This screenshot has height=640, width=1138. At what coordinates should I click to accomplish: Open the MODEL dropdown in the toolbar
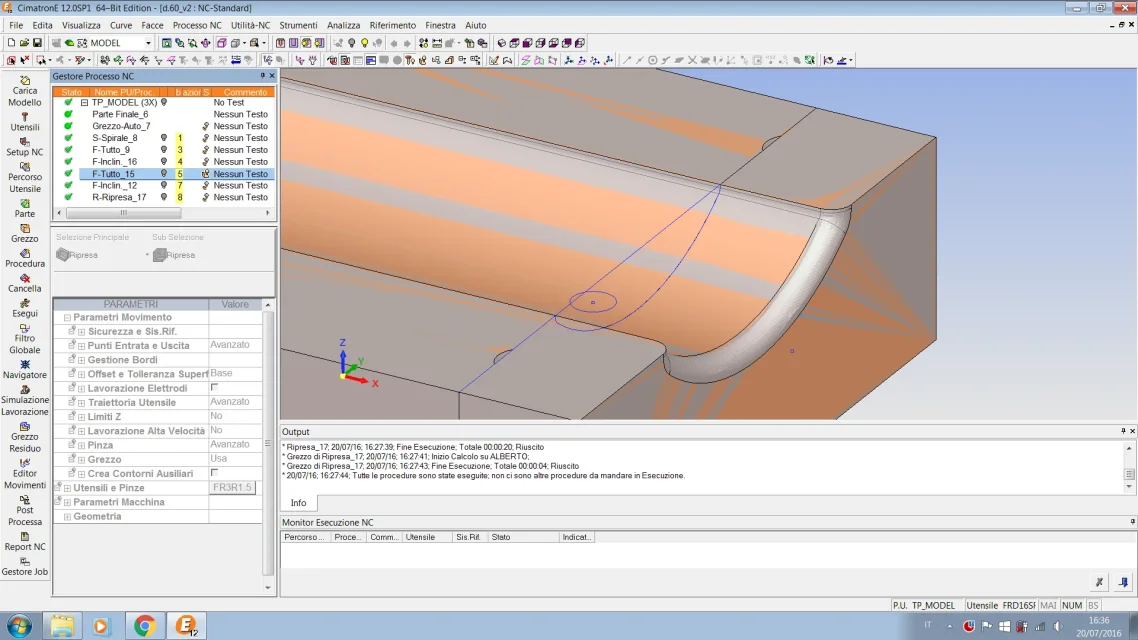point(148,43)
